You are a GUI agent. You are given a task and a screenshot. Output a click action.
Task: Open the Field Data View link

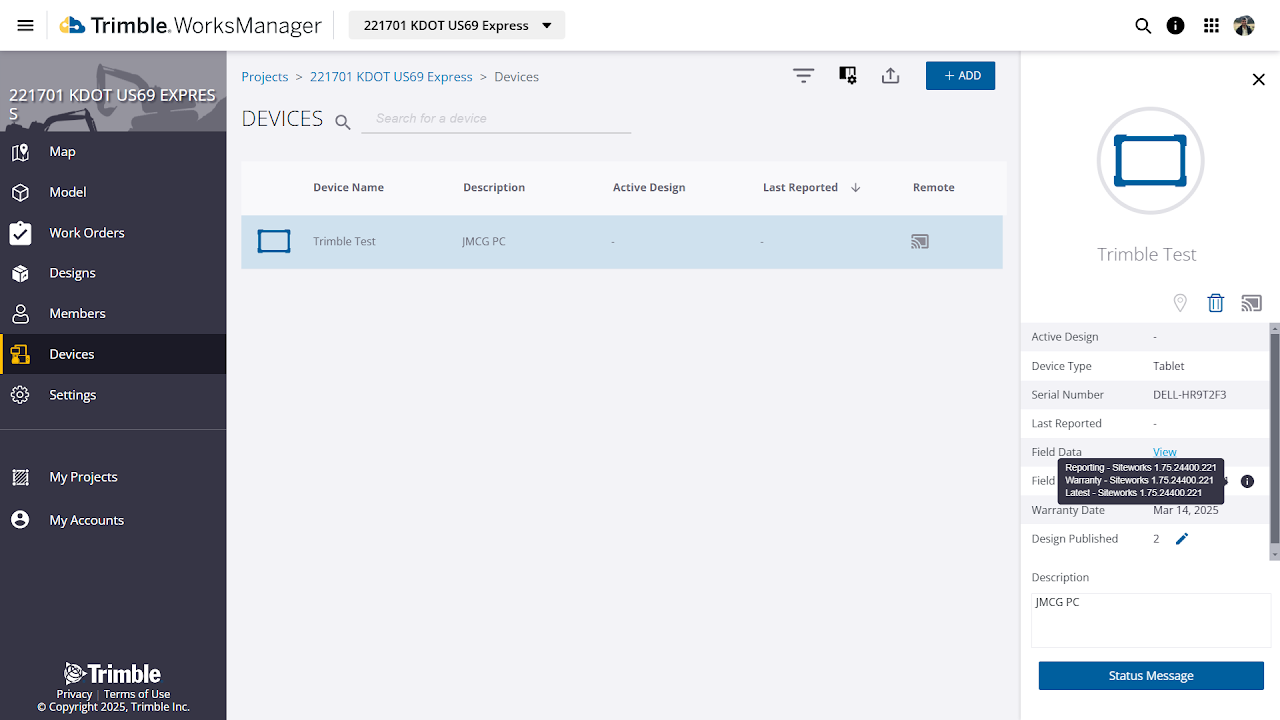pyautogui.click(x=1165, y=452)
